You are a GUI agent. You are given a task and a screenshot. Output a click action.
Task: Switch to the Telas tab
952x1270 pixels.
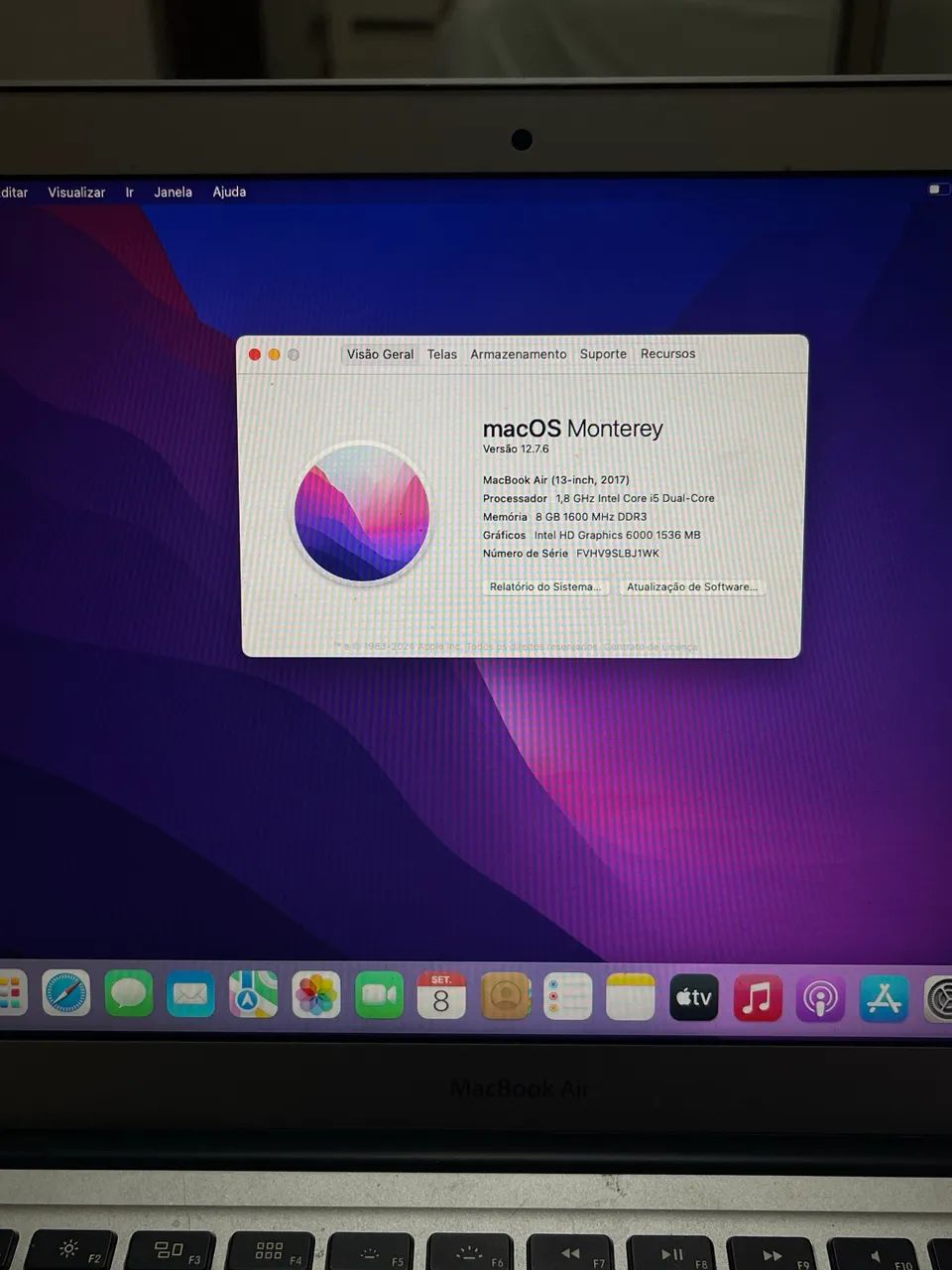(x=442, y=354)
